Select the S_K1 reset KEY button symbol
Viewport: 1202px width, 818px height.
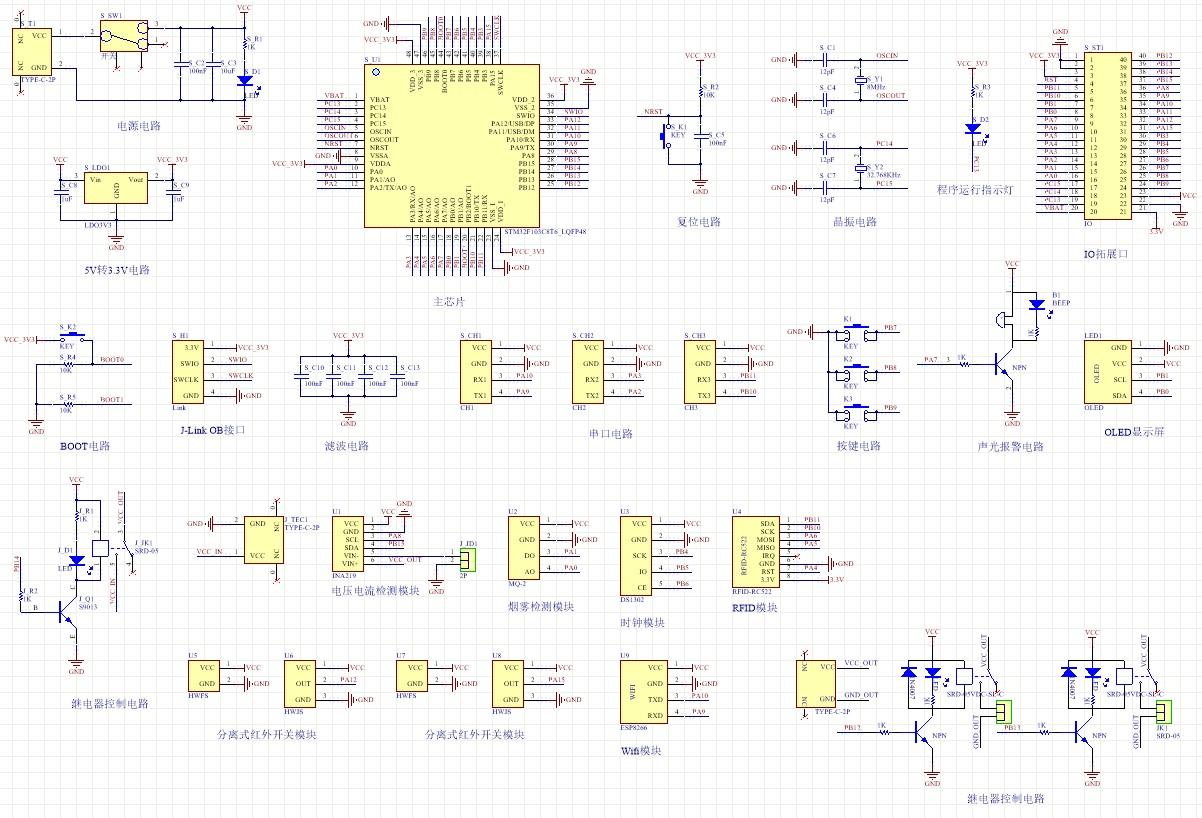[x=667, y=136]
